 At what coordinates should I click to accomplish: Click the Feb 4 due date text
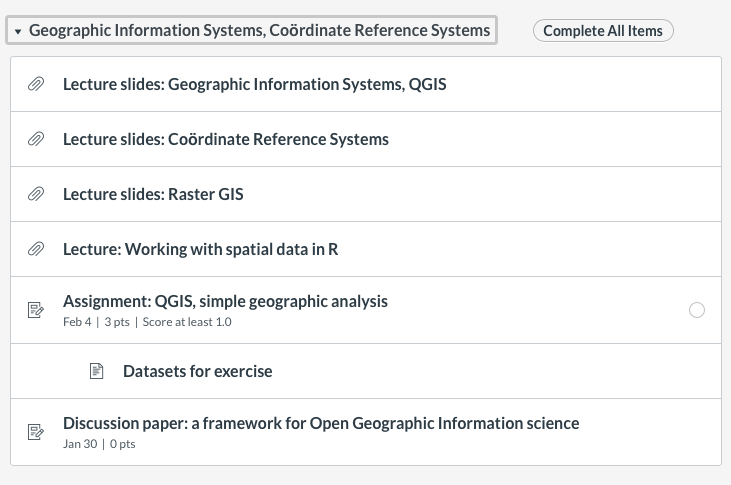point(77,322)
